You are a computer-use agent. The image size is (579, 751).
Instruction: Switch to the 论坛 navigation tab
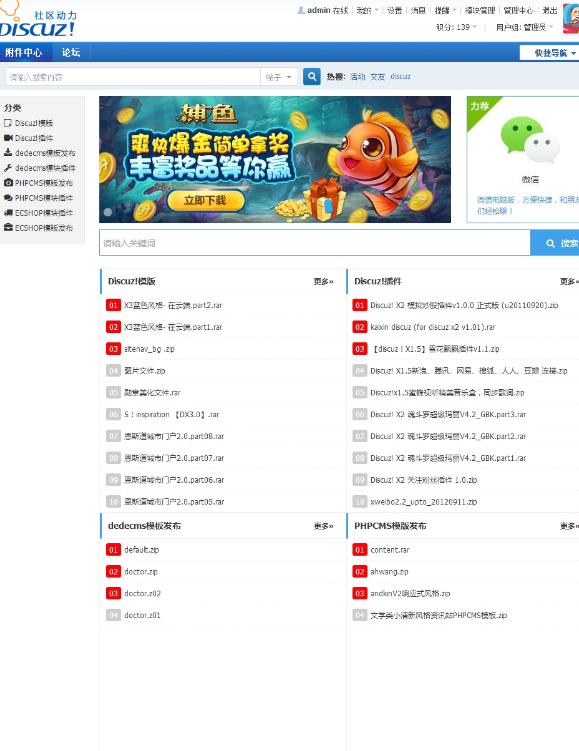(71, 53)
